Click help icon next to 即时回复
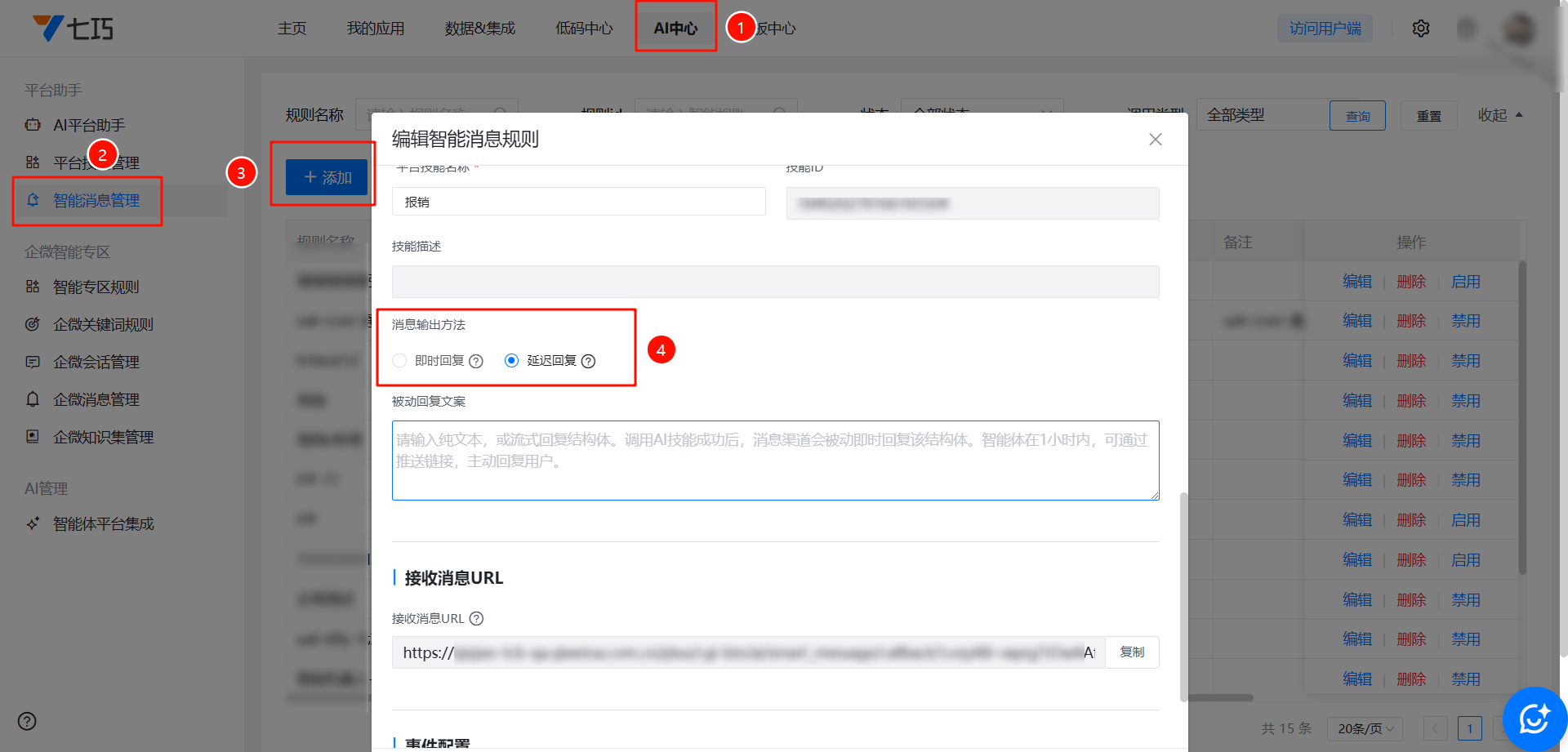 pos(476,361)
